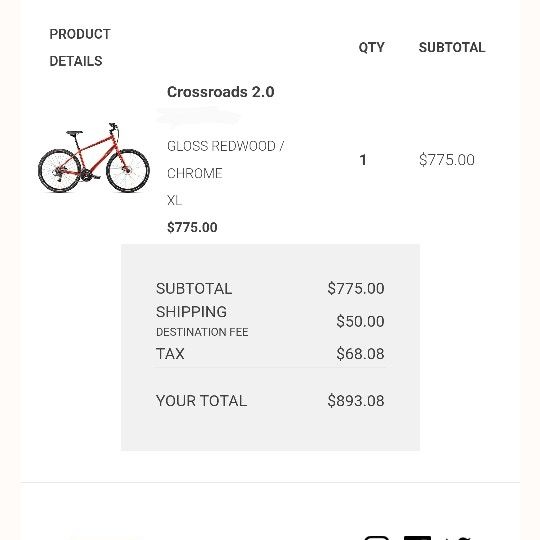Click the YOUR TOTAL label
The height and width of the screenshot is (540, 540).
tap(201, 401)
